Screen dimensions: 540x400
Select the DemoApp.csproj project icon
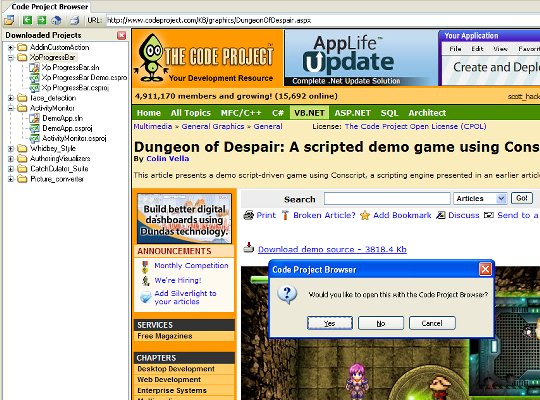(x=34, y=129)
